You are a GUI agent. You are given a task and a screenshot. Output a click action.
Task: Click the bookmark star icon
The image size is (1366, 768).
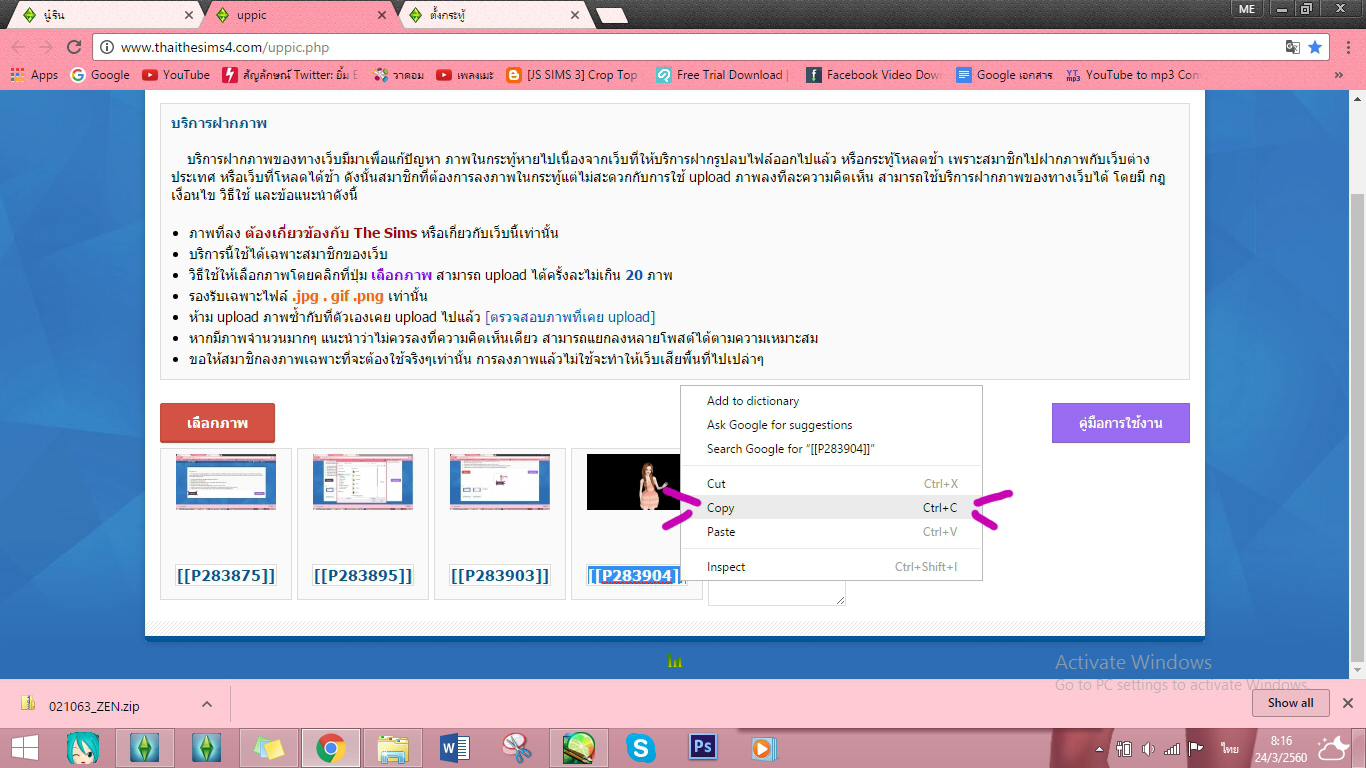(1315, 47)
